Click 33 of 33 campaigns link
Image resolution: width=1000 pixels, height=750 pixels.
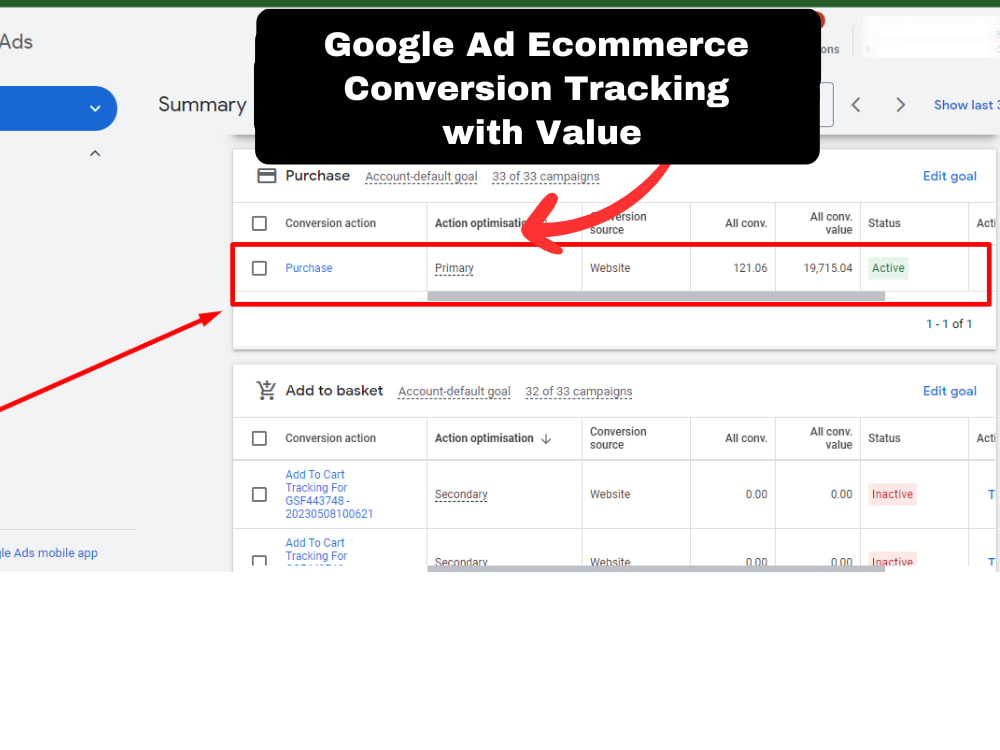[x=545, y=177]
